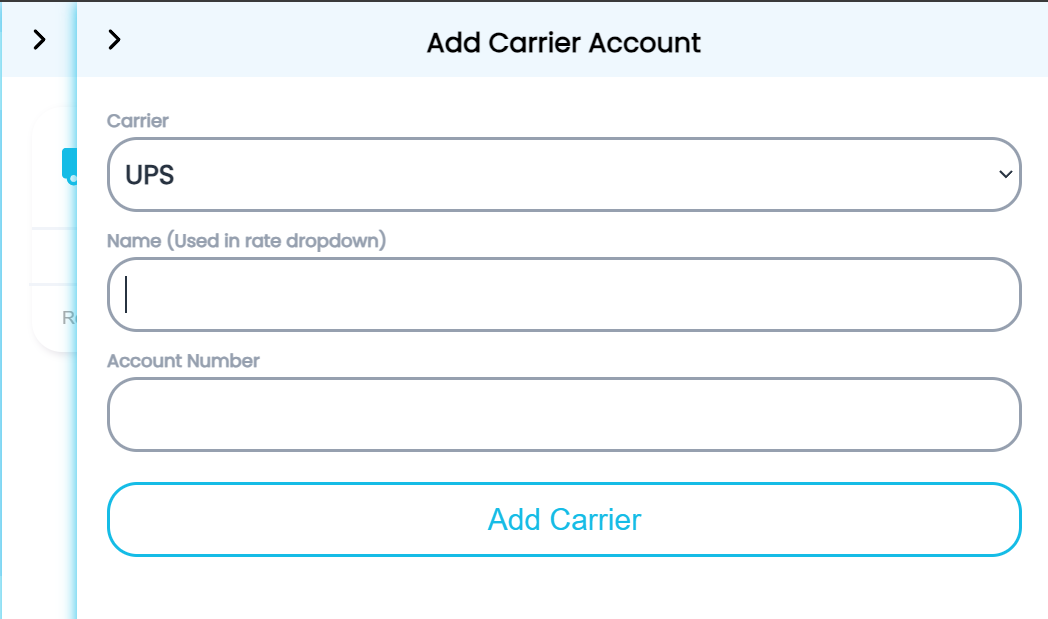Click the 'Account Number' field label

click(x=183, y=361)
